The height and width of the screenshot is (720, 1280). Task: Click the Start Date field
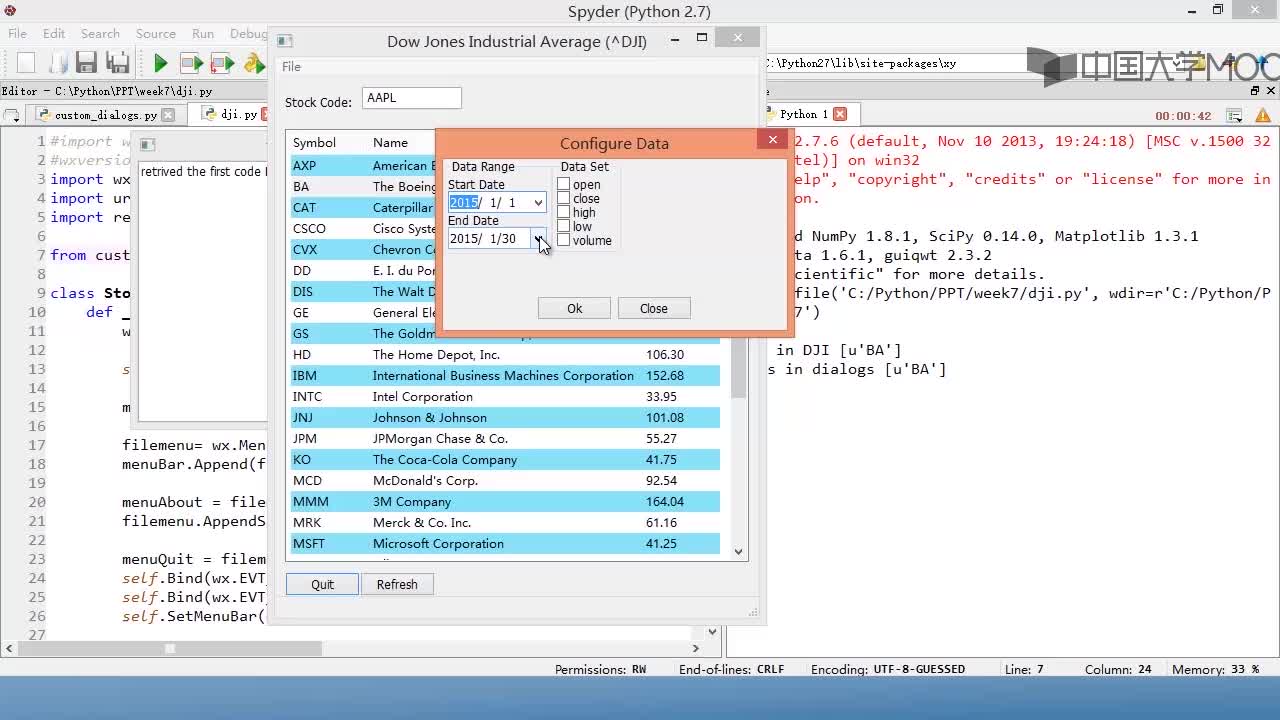(497, 203)
